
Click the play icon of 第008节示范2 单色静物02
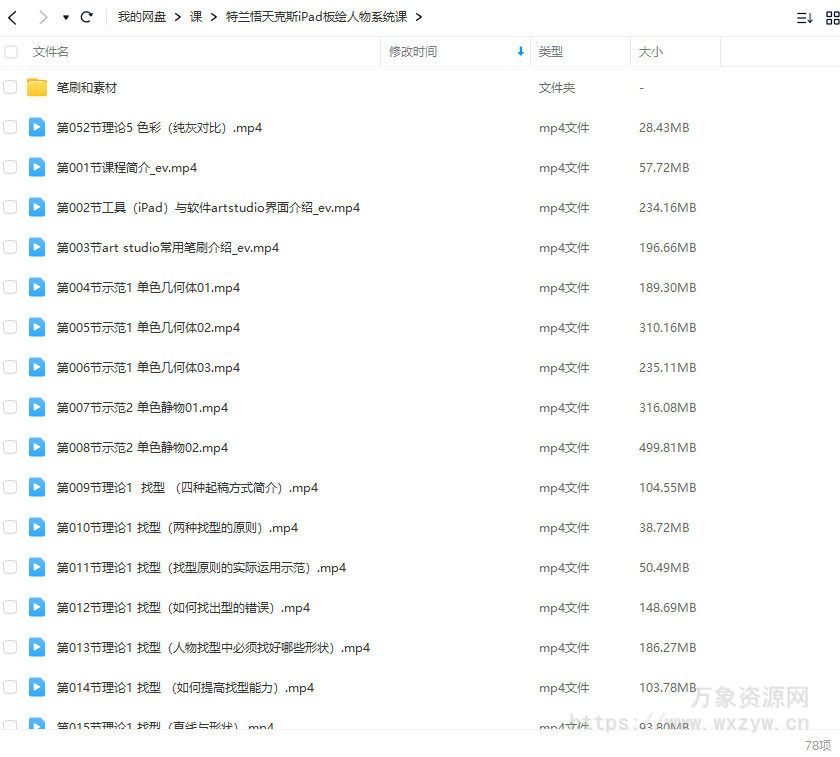point(37,447)
